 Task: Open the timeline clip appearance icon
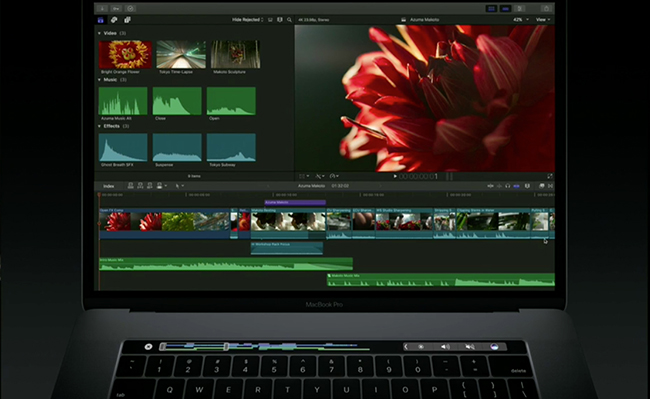point(527,186)
